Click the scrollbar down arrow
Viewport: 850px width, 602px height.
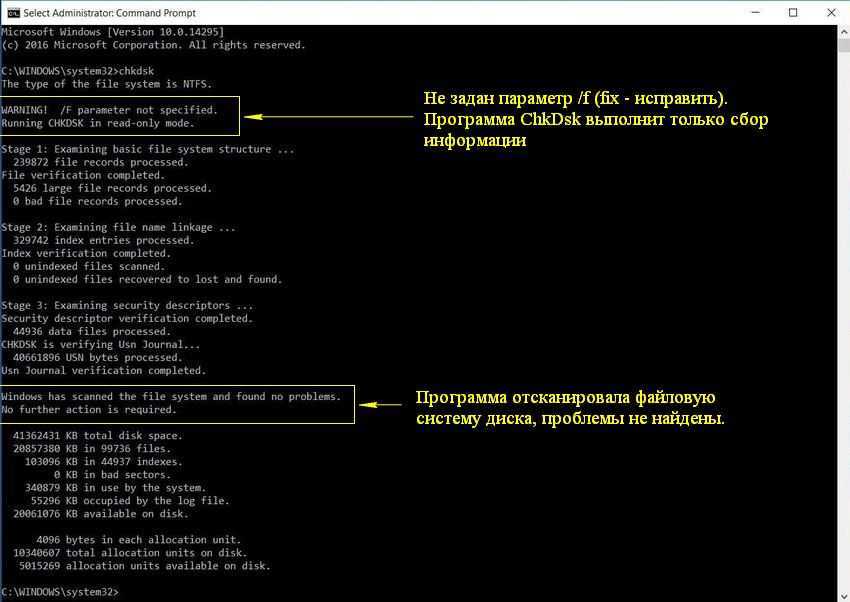844,596
